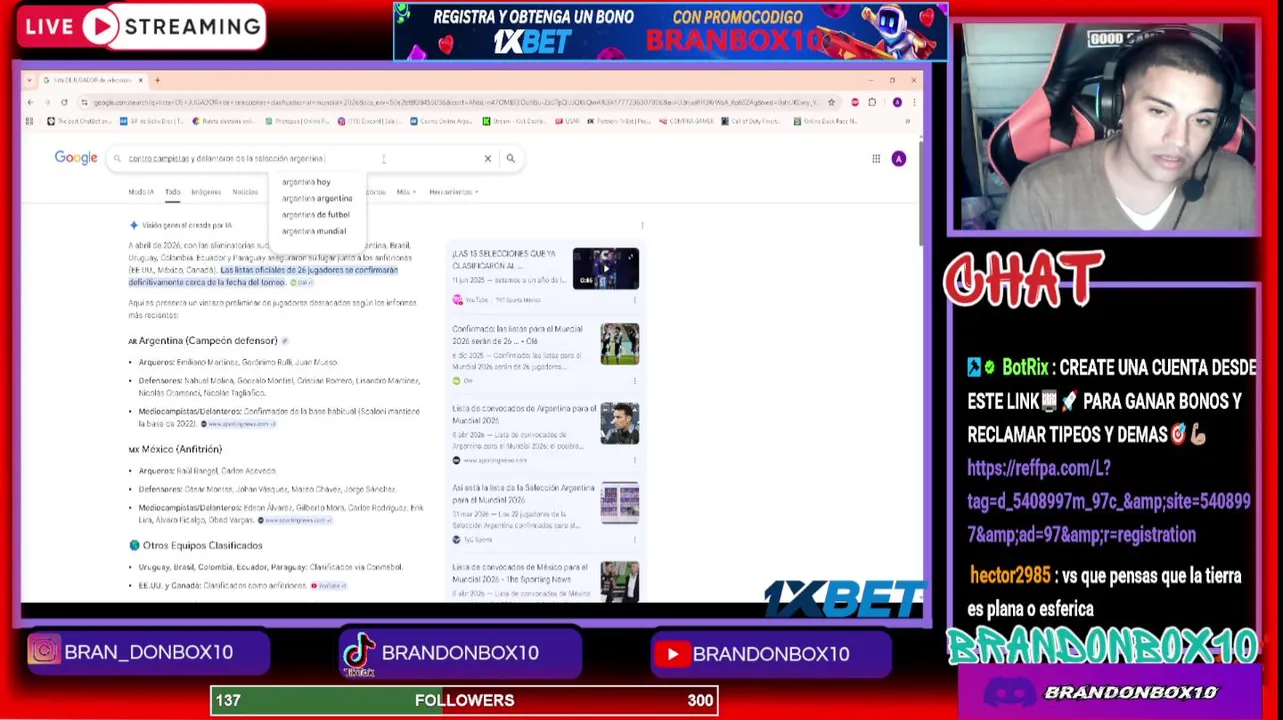Open the Online Duck Race bookmark
This screenshot has height=720, width=1283.
tap(826, 121)
